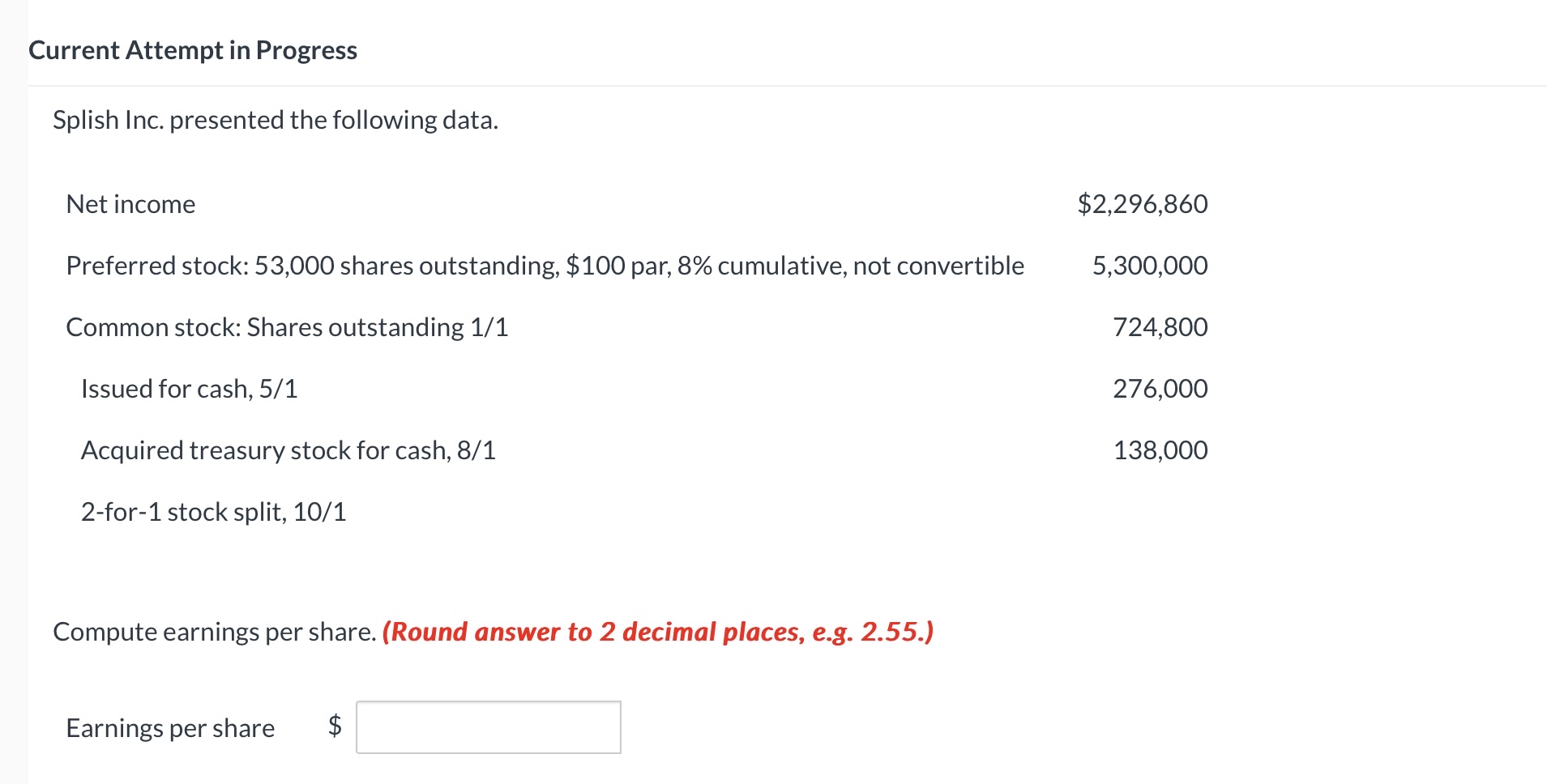Screen dimensions: 1547x784
Task: Click the Earnings per share input field
Action: click(x=489, y=727)
